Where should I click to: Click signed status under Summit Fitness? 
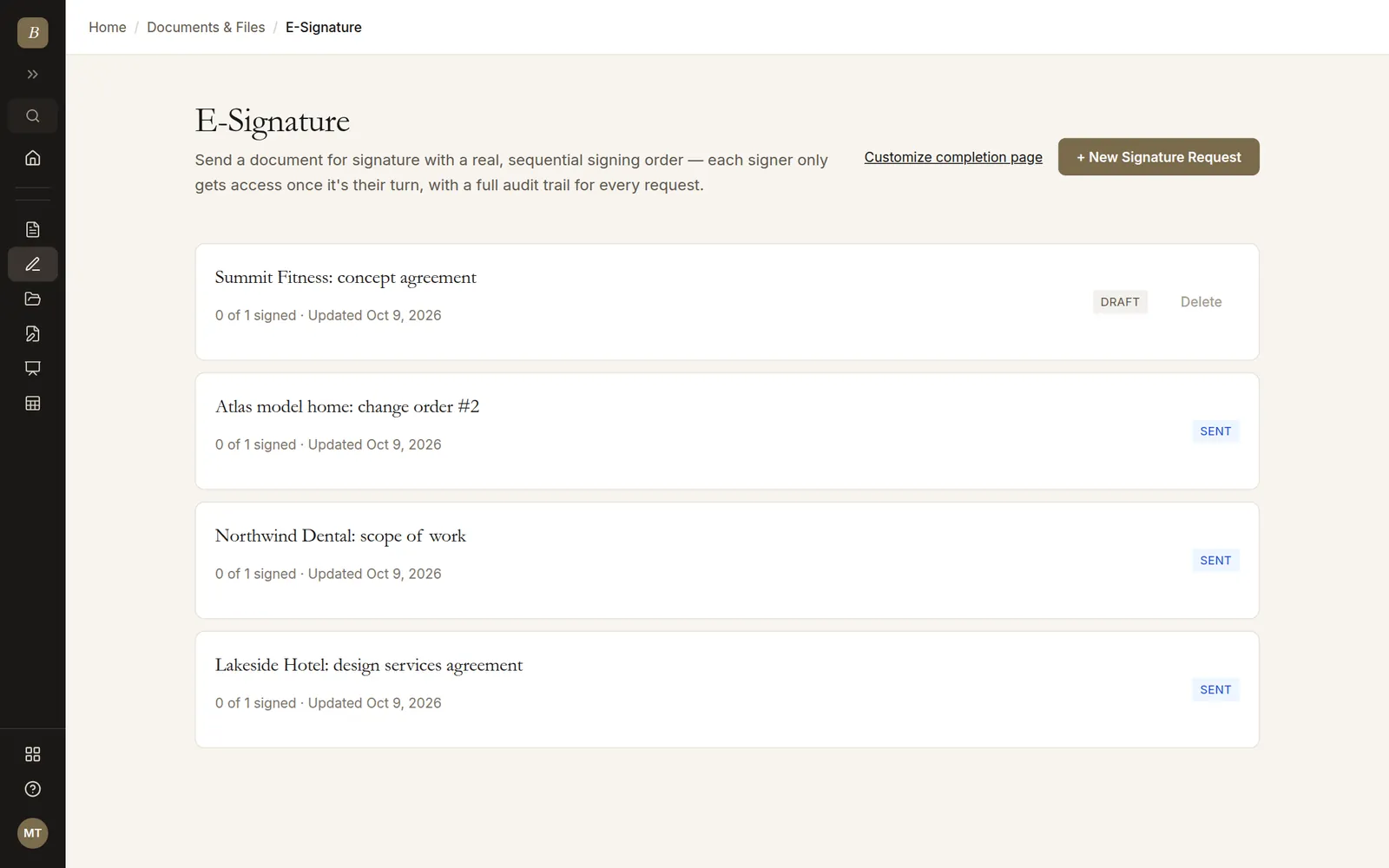pos(256,315)
